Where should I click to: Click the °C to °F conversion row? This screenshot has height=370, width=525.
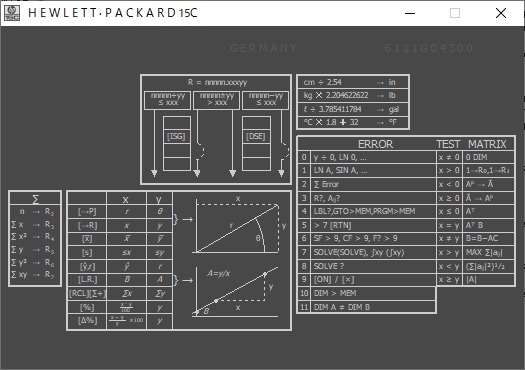coord(353,122)
